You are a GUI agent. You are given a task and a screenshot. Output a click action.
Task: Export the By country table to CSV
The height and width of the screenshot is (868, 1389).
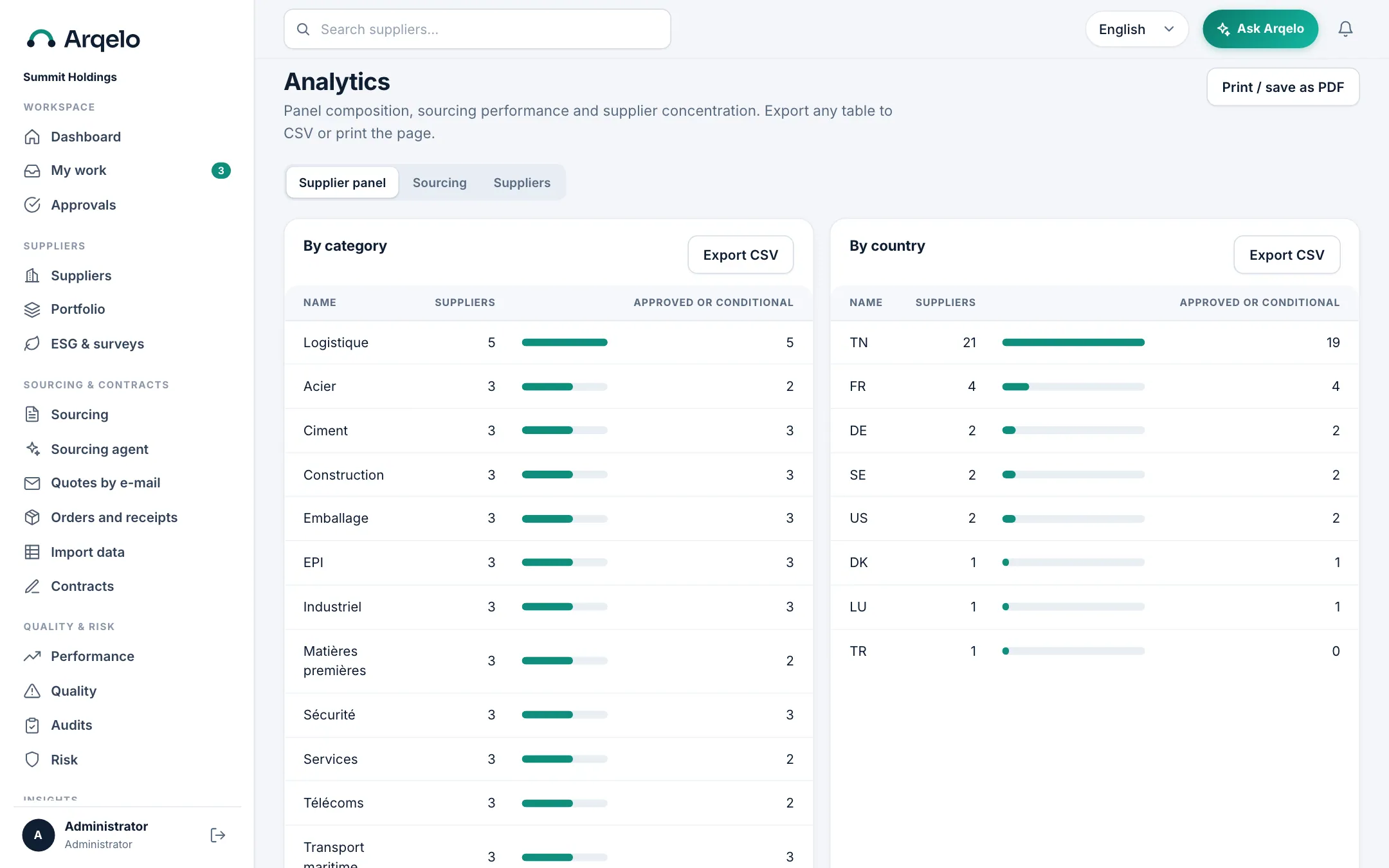point(1287,255)
